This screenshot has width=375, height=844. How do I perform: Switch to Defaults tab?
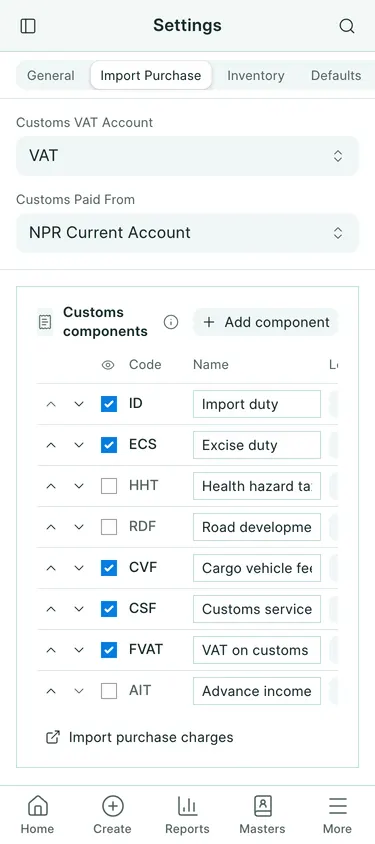pos(336,75)
